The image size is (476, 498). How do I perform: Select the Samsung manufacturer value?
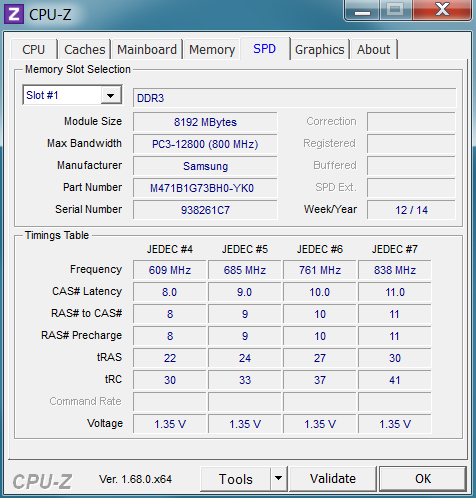coord(205,166)
